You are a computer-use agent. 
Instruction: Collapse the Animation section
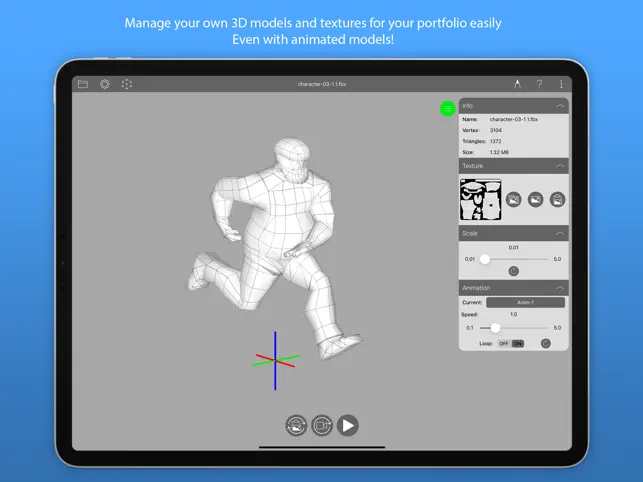[x=560, y=288]
